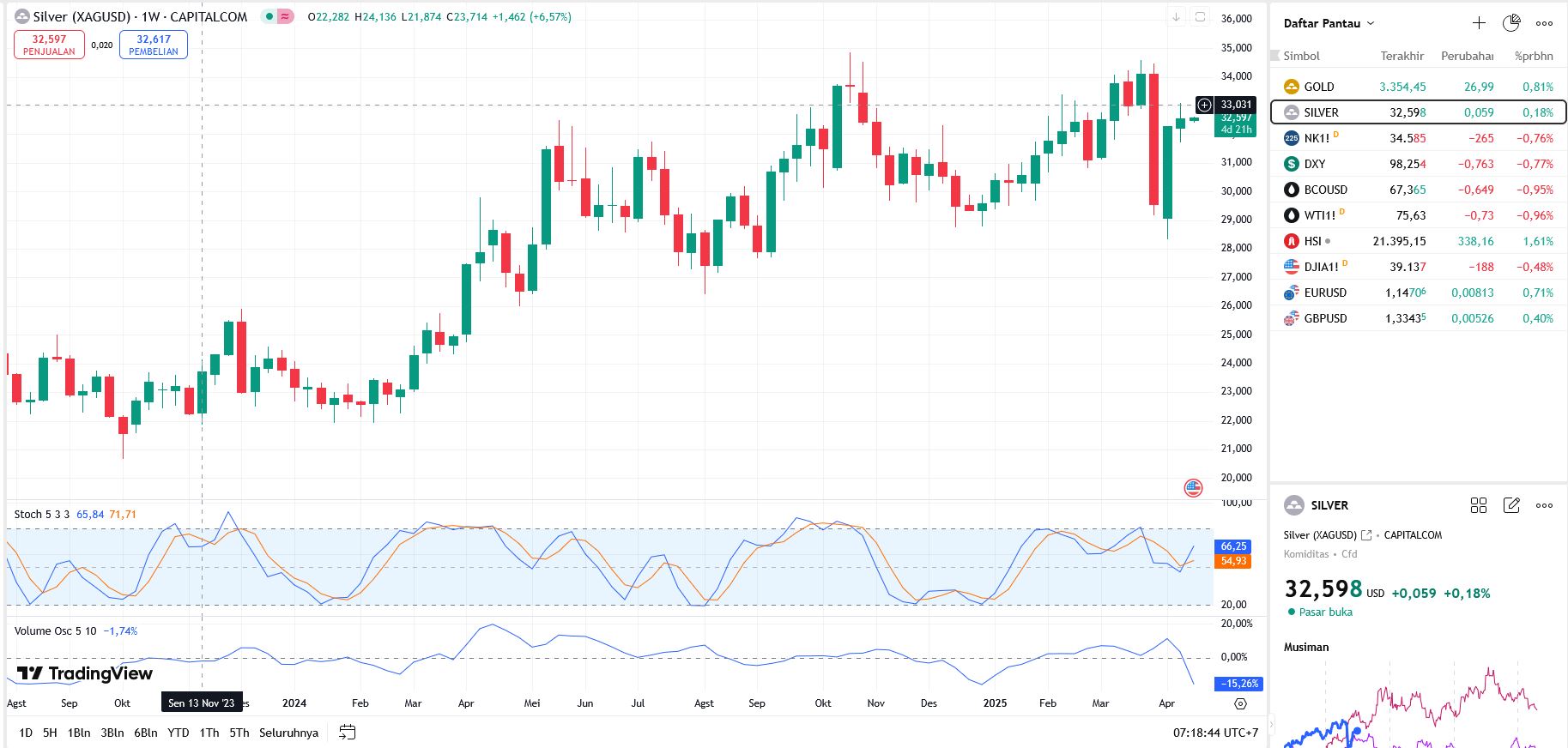Screen dimensions: 1568x748
Task: Open chart scale settings hexagon icon
Action: tap(1240, 703)
